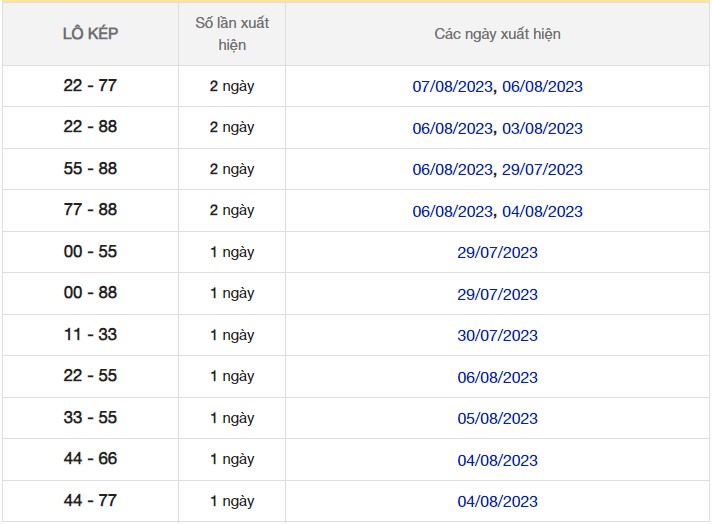Open 04/08/2023 link for pair 44 - 77
The width and height of the screenshot is (712, 524).
click(x=497, y=502)
